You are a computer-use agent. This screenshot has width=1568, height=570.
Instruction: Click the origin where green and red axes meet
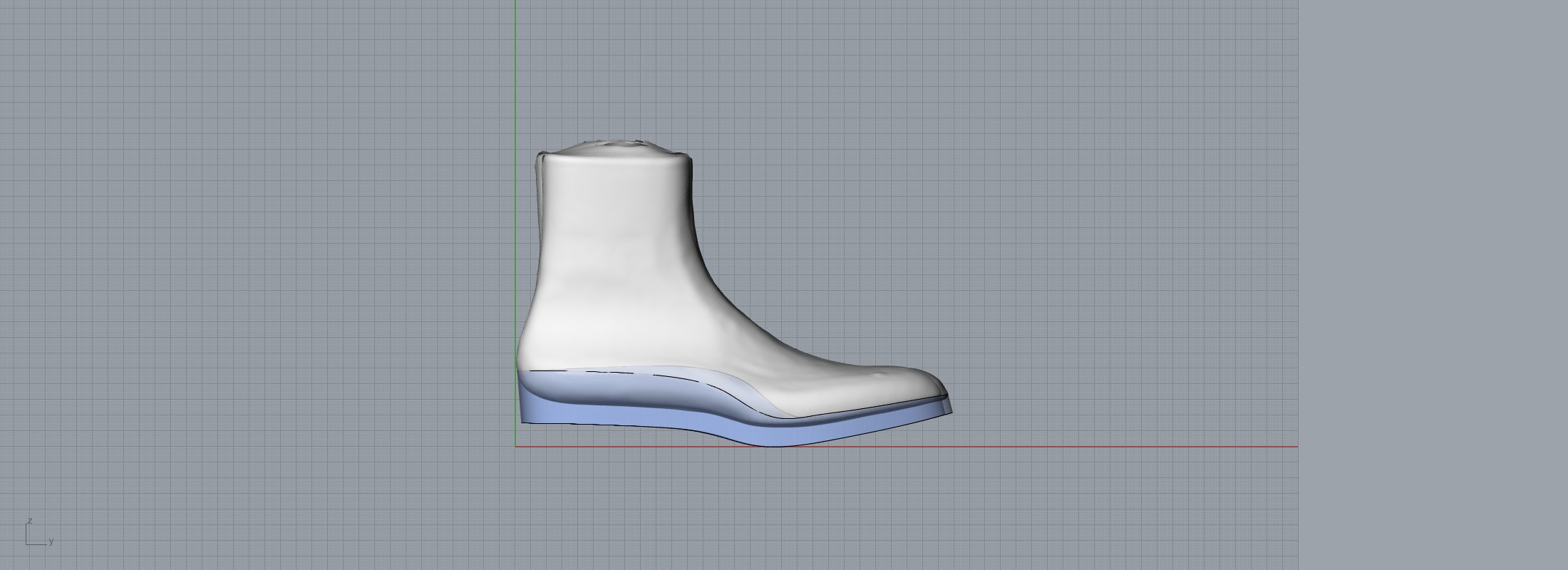[515, 447]
